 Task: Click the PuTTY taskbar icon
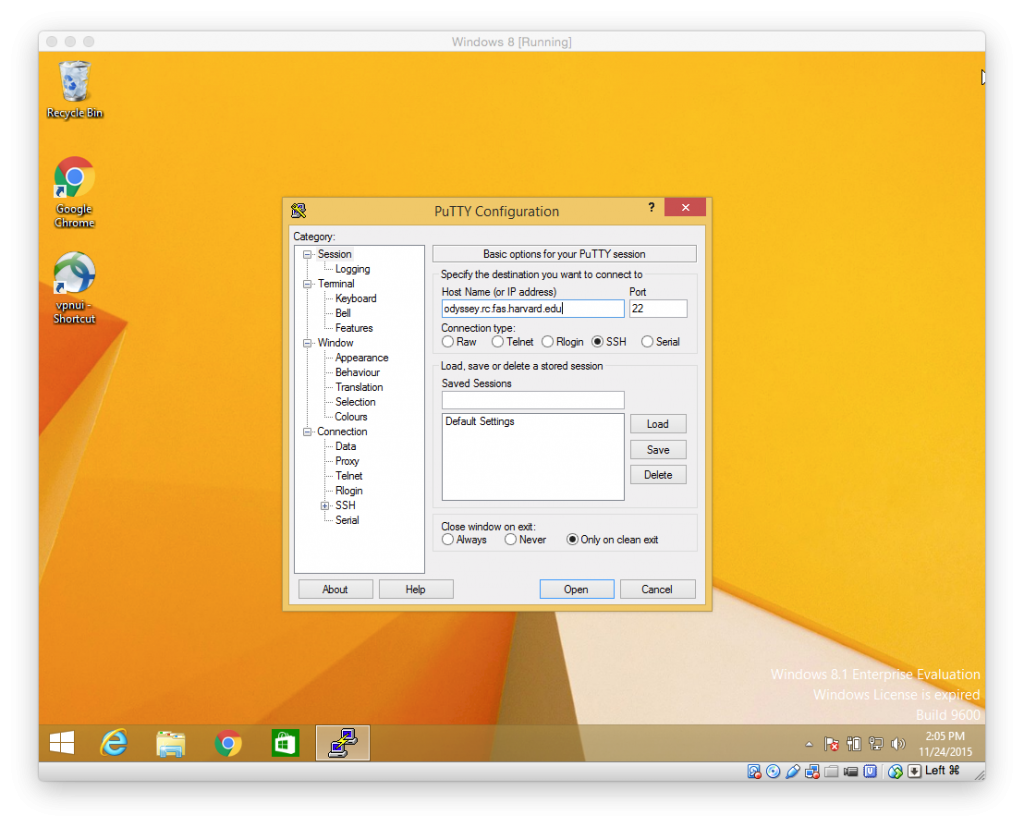pos(343,743)
